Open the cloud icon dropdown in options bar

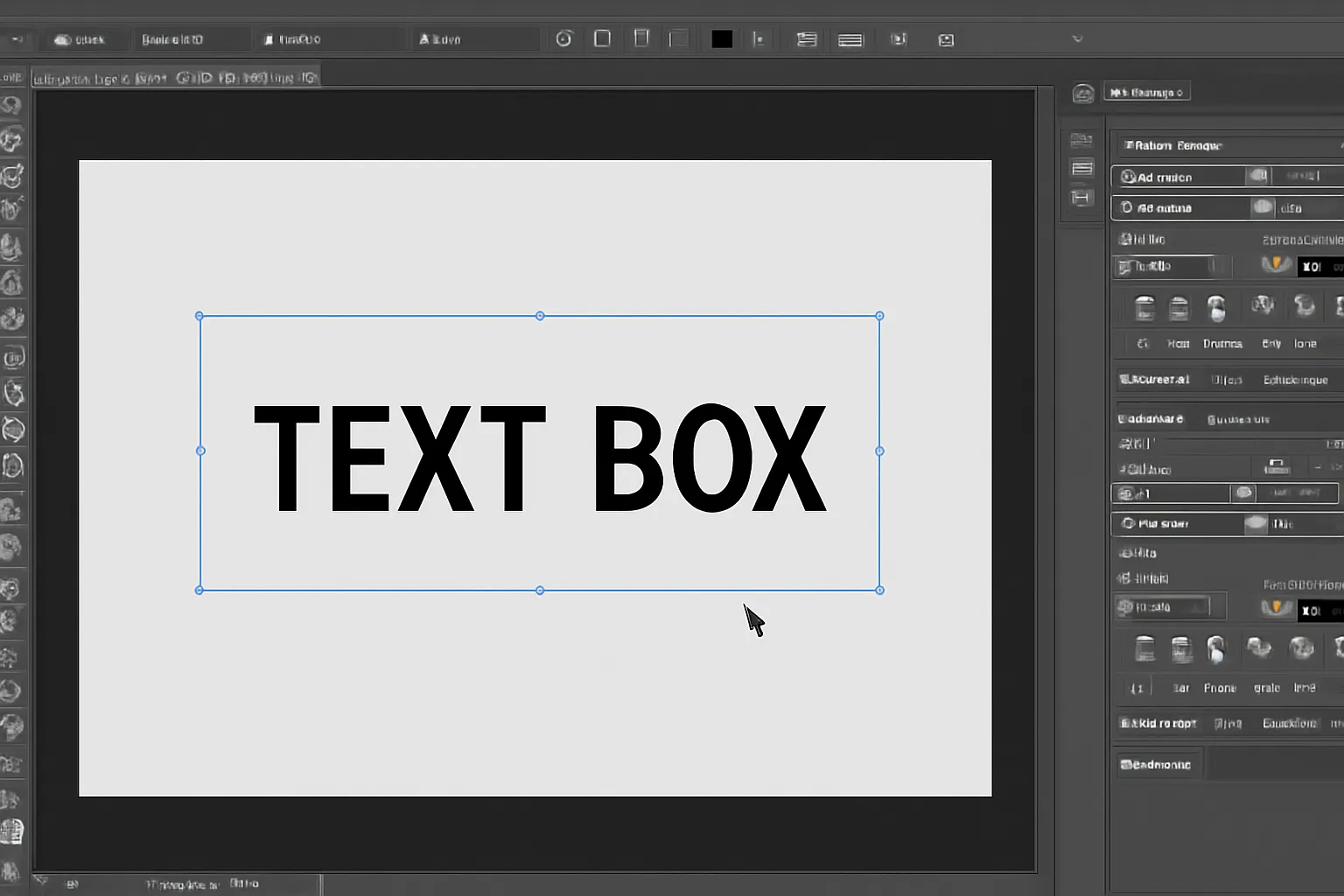pos(80,39)
